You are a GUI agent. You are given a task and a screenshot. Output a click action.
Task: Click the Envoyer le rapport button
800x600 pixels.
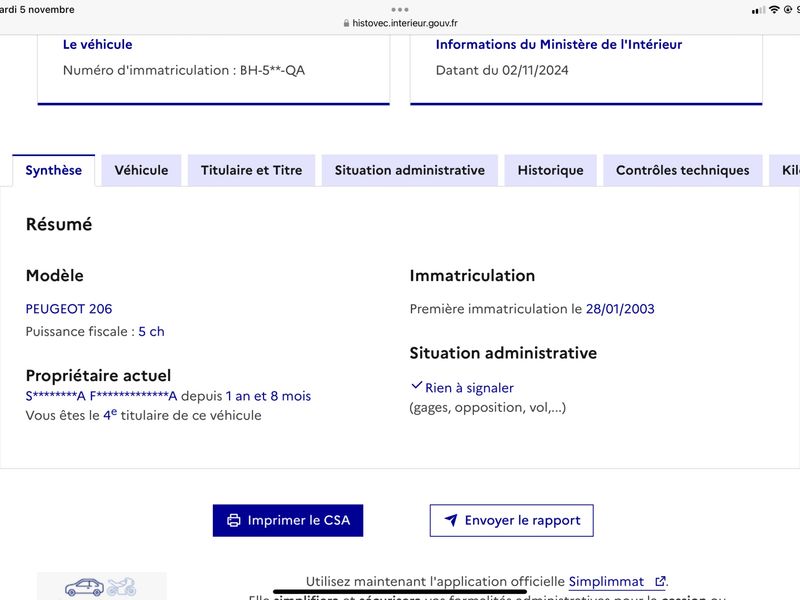pos(512,520)
